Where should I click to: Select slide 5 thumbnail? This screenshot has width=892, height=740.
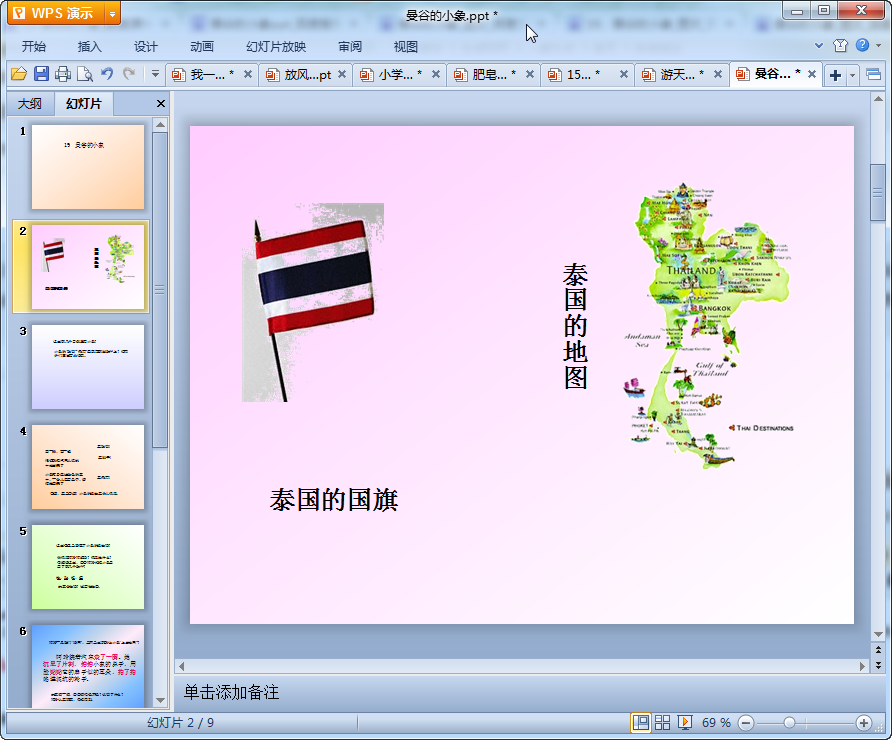88,567
